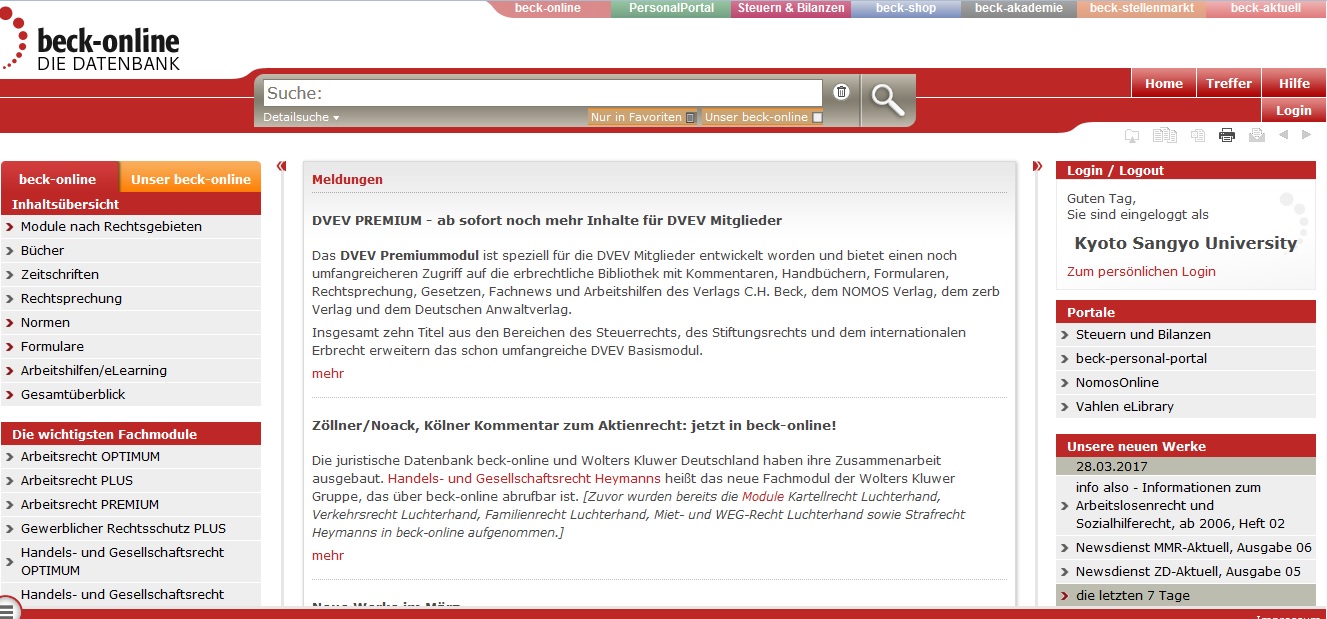
Task: Open the Normen entry
Action: 131,323
